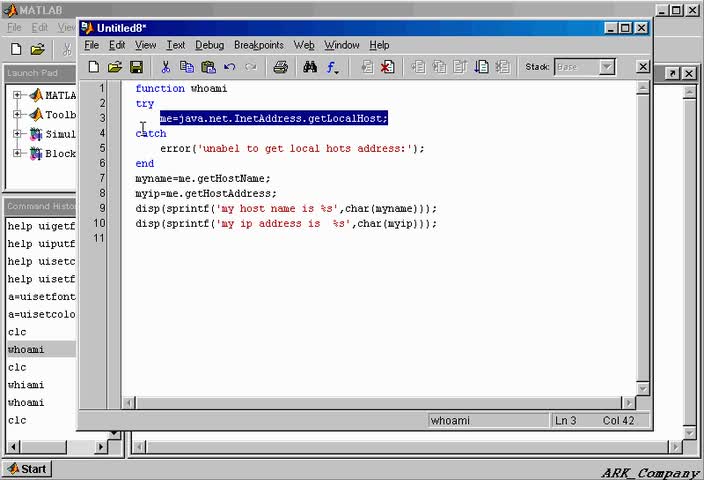The image size is (704, 480).
Task: Click the Step In debug icon
Action: pyautogui.click(x=439, y=67)
